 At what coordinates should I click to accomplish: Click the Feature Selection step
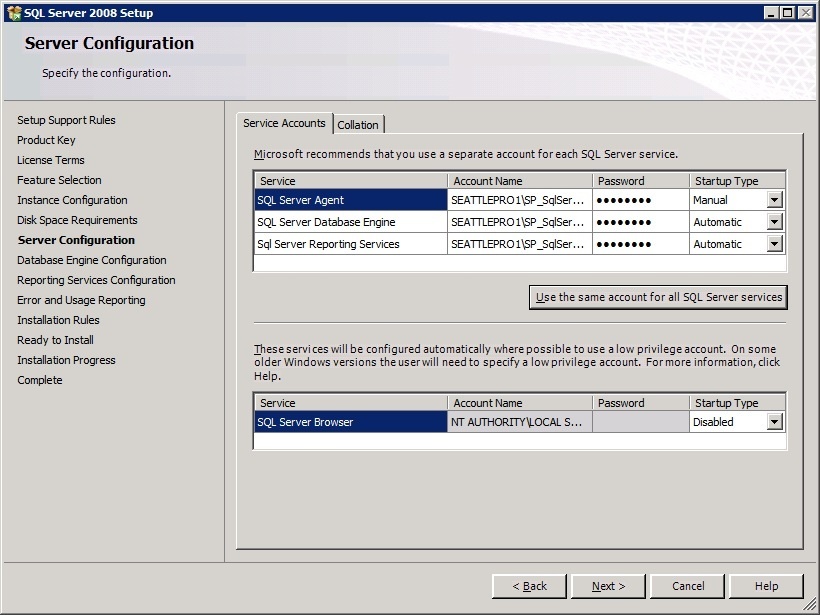pos(59,180)
